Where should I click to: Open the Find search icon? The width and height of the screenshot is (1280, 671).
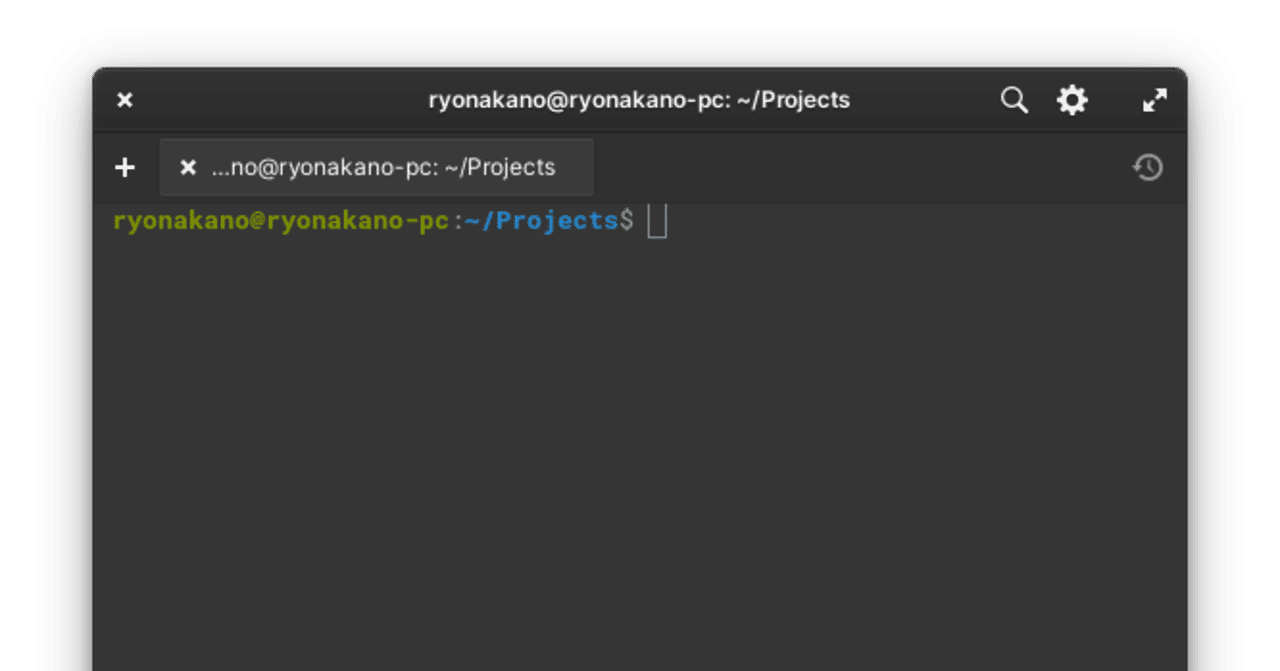coord(1014,100)
